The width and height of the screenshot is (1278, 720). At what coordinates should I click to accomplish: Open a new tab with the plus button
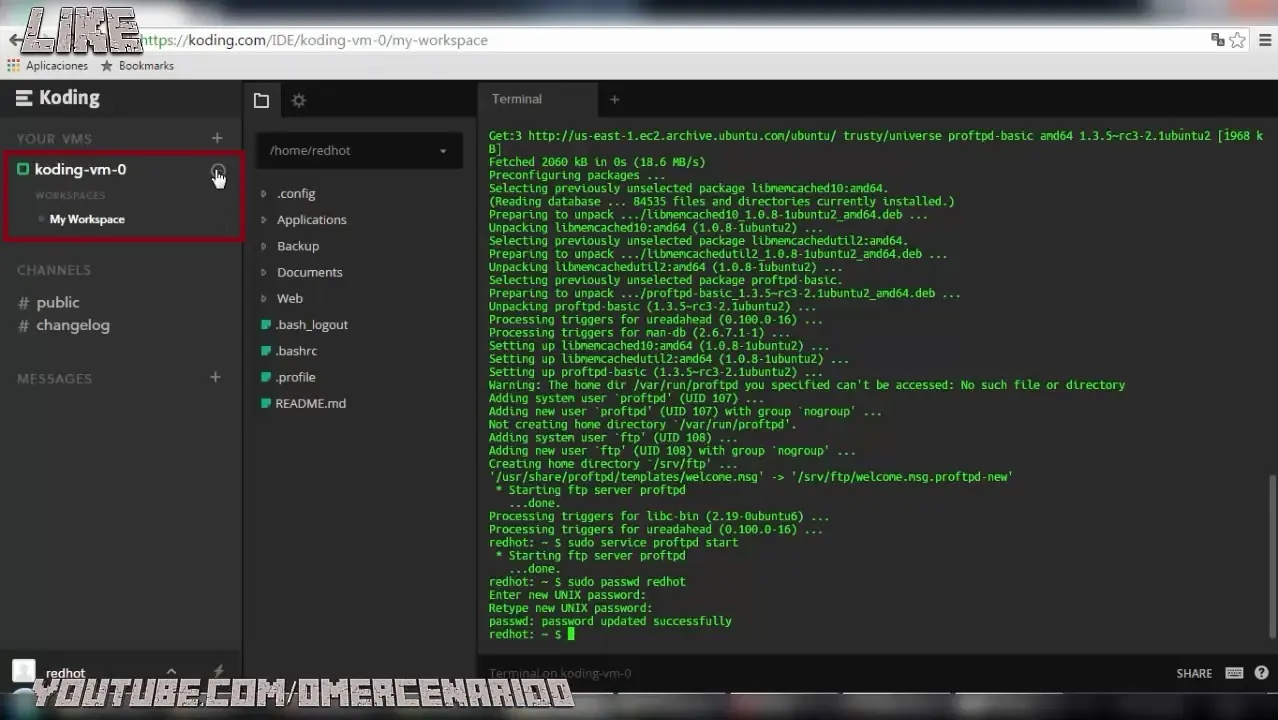[614, 99]
